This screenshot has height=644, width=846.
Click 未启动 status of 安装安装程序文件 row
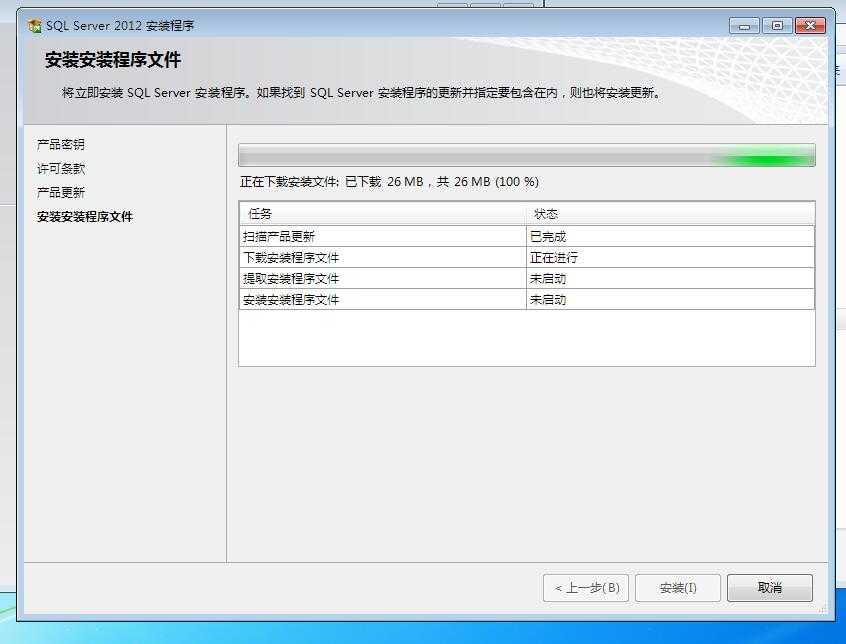[x=670, y=299]
